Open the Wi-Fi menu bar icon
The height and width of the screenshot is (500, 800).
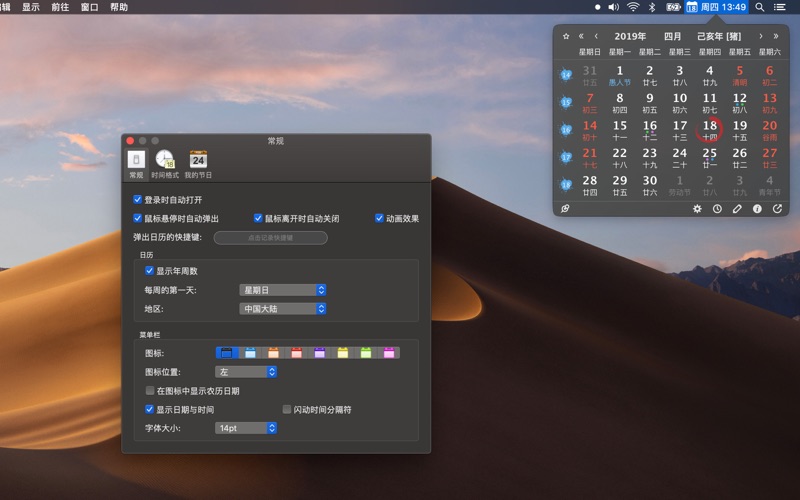633,7
